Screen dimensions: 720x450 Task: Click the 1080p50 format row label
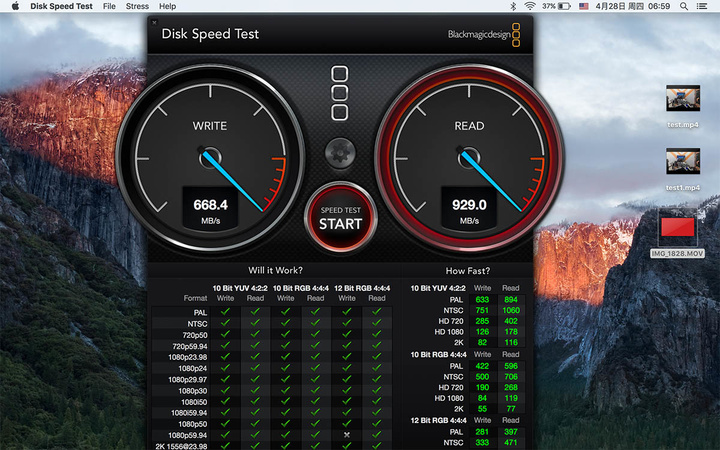coord(192,424)
